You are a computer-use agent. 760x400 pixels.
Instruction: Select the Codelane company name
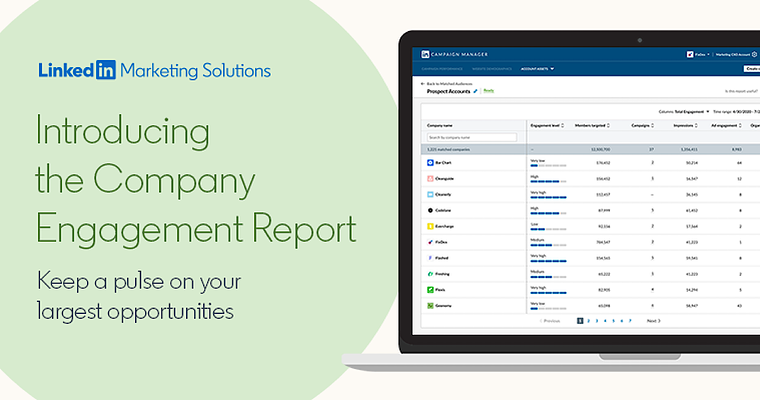pyautogui.click(x=443, y=210)
